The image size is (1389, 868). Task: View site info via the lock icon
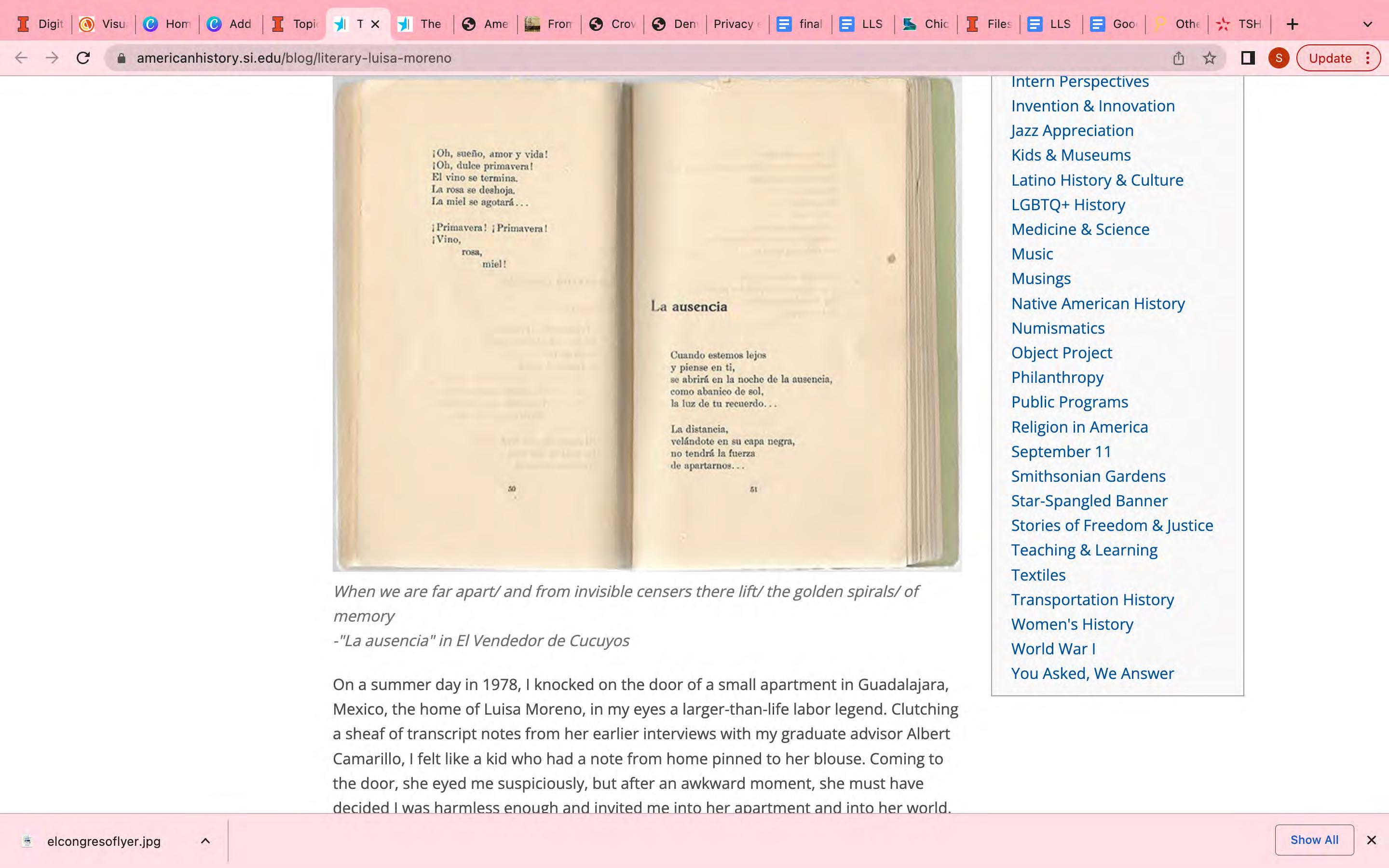(x=121, y=58)
